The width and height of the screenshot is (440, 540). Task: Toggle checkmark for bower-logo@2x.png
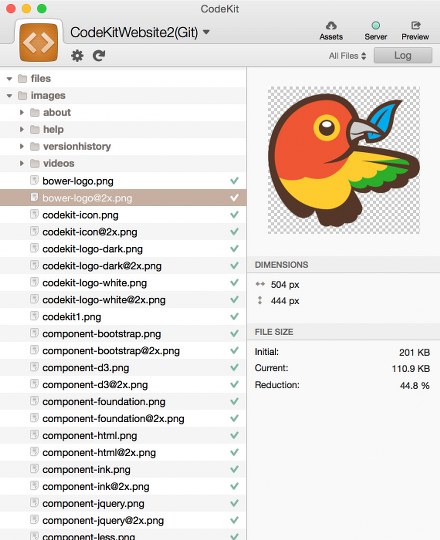coord(234,198)
